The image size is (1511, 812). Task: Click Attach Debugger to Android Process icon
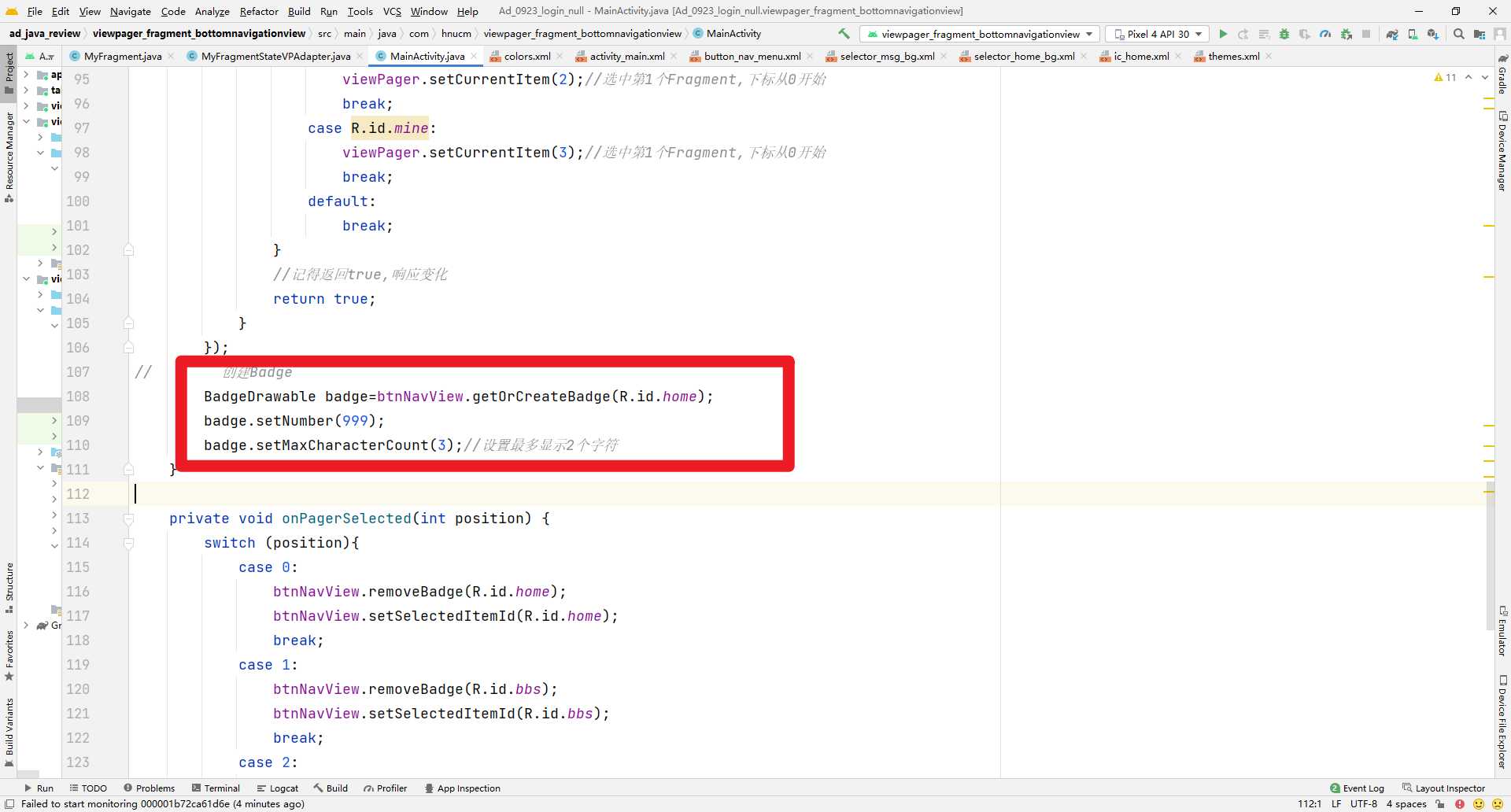pyautogui.click(x=1347, y=34)
